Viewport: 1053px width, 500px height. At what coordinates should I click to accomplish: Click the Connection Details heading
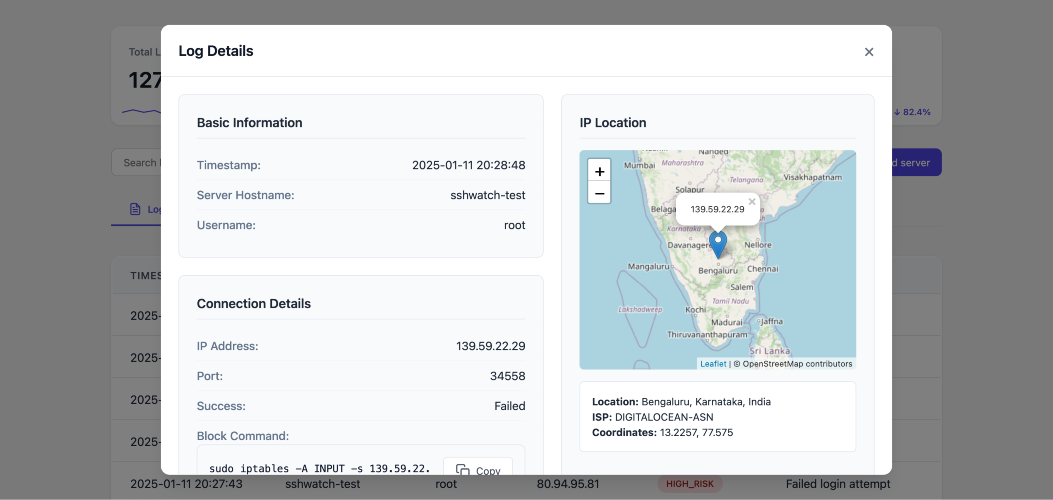coord(254,304)
